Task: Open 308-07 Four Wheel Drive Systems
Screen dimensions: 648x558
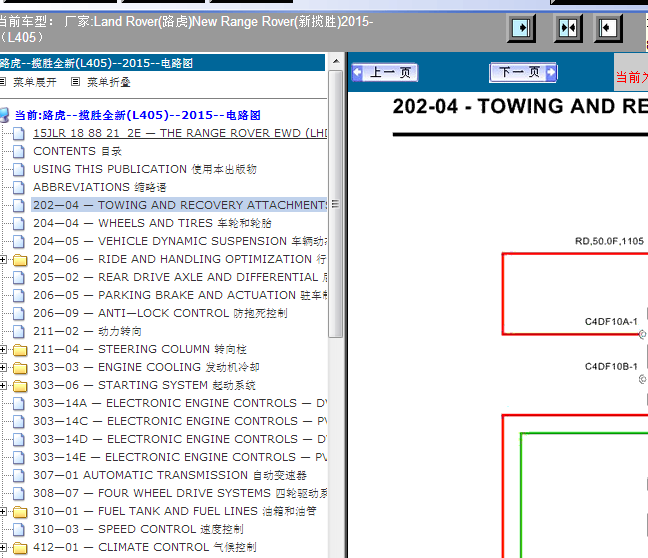Action: [180, 493]
